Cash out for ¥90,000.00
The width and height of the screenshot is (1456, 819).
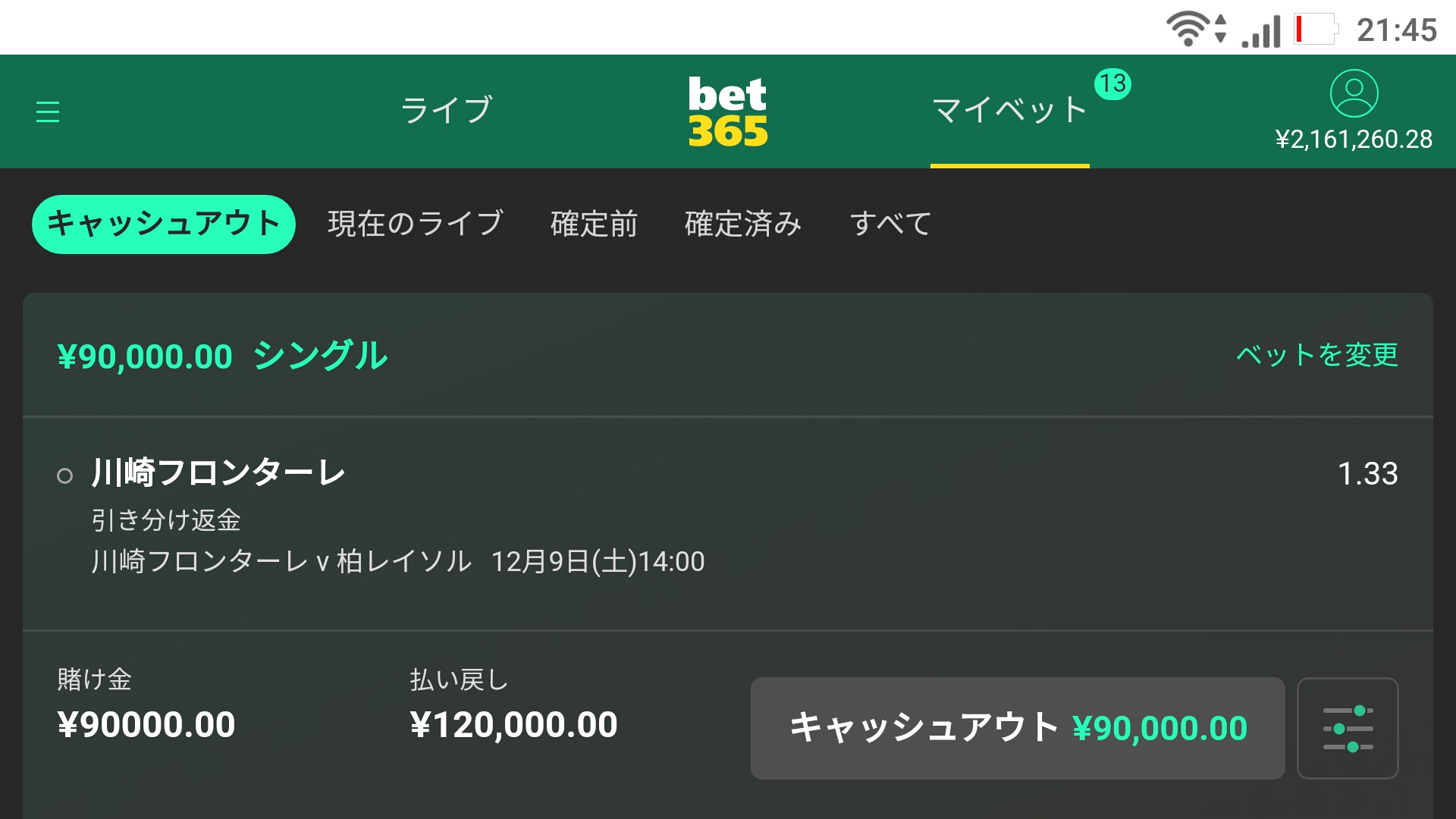coord(1018,728)
